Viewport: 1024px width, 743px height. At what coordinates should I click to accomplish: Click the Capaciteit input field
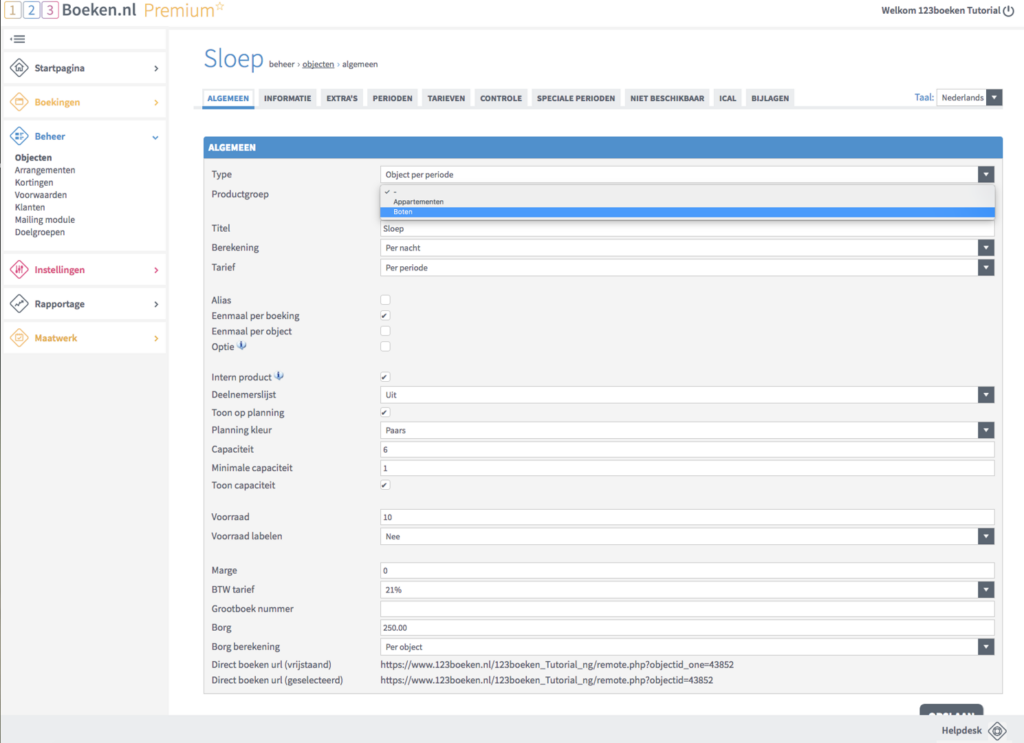click(x=687, y=449)
